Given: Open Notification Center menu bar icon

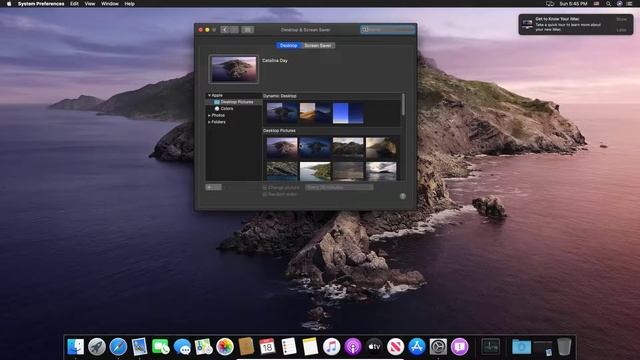Looking at the screenshot, I should [x=629, y=4].
